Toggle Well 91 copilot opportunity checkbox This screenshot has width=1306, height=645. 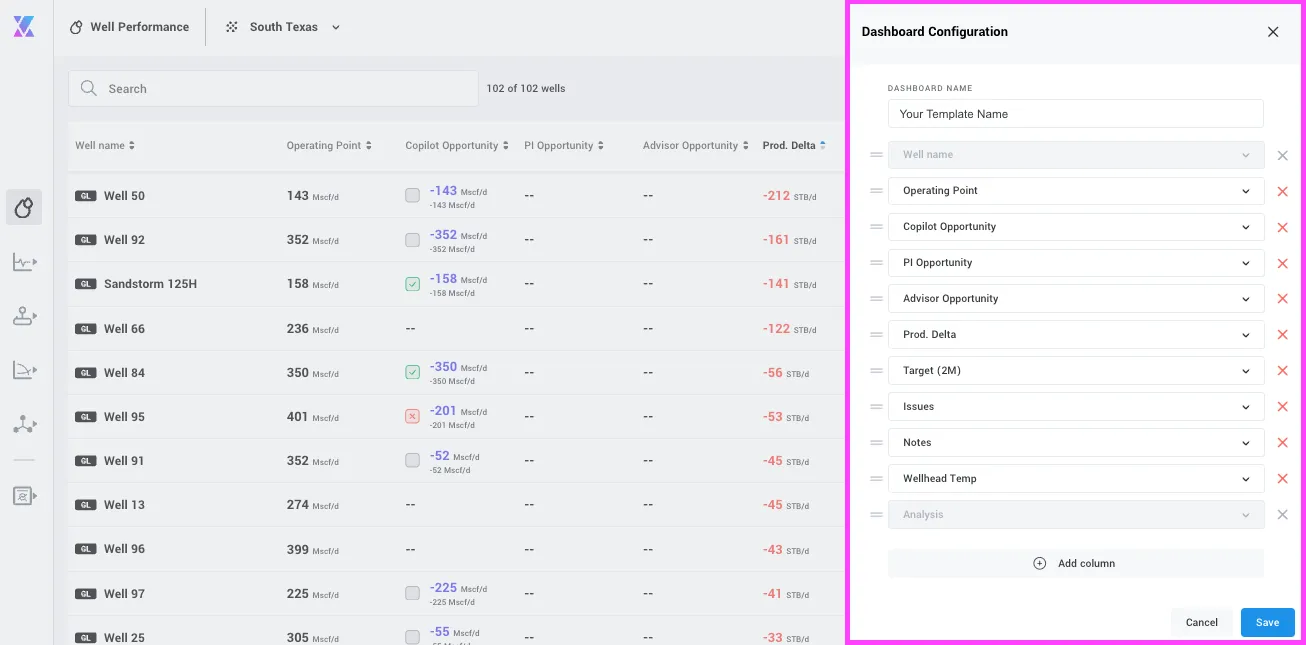pyautogui.click(x=412, y=460)
